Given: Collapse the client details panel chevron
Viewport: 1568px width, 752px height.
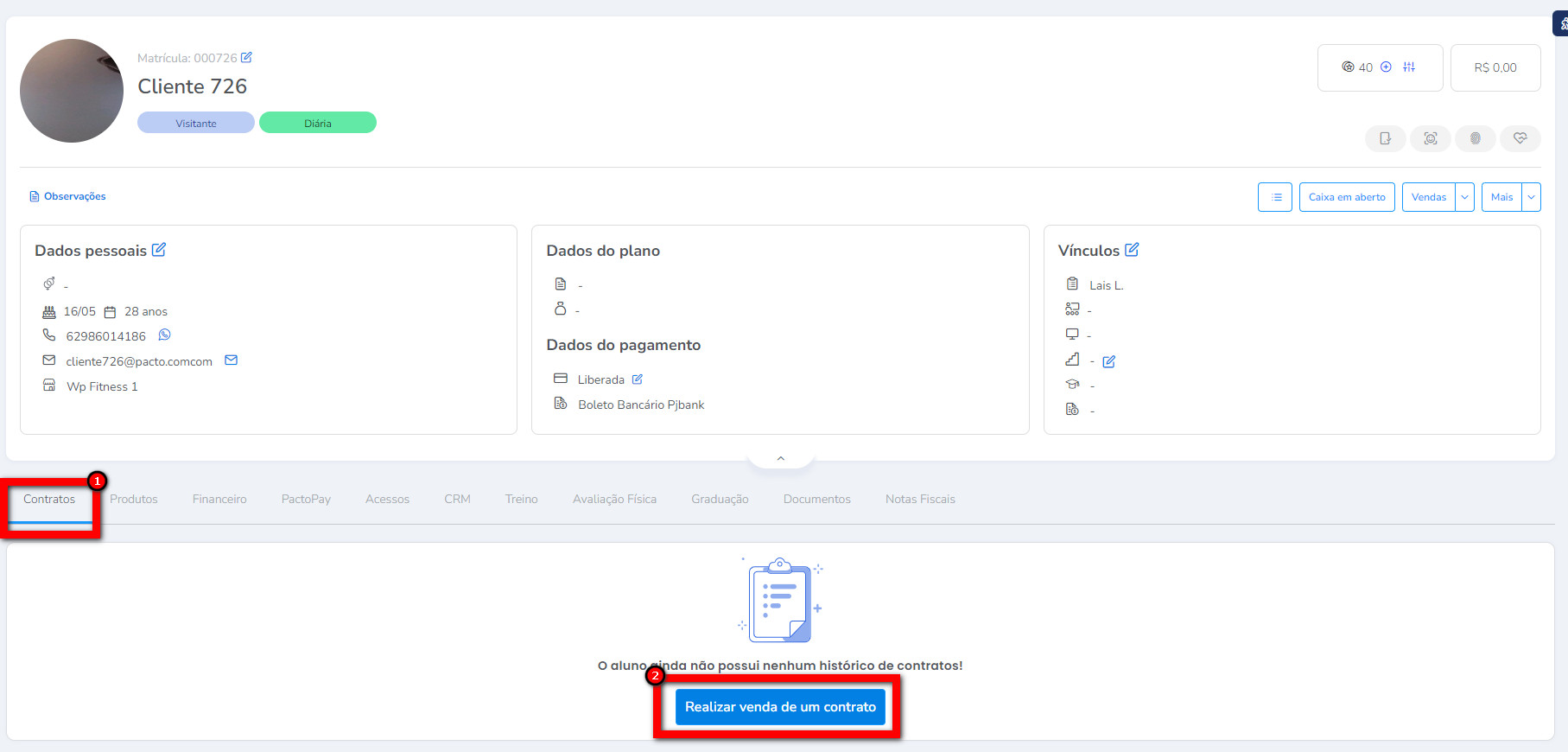Looking at the screenshot, I should coord(780,458).
